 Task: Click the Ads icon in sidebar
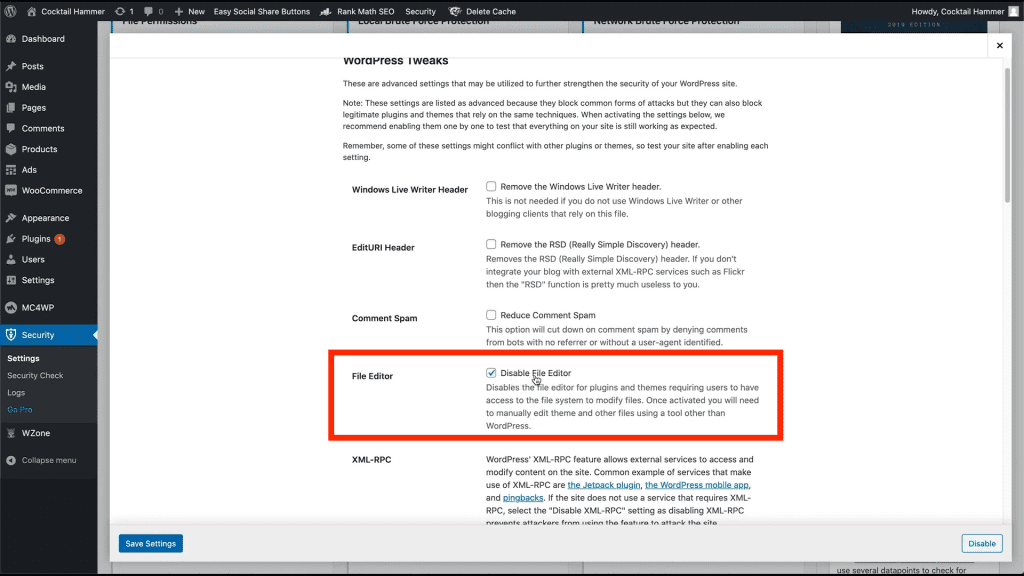pos(11,170)
